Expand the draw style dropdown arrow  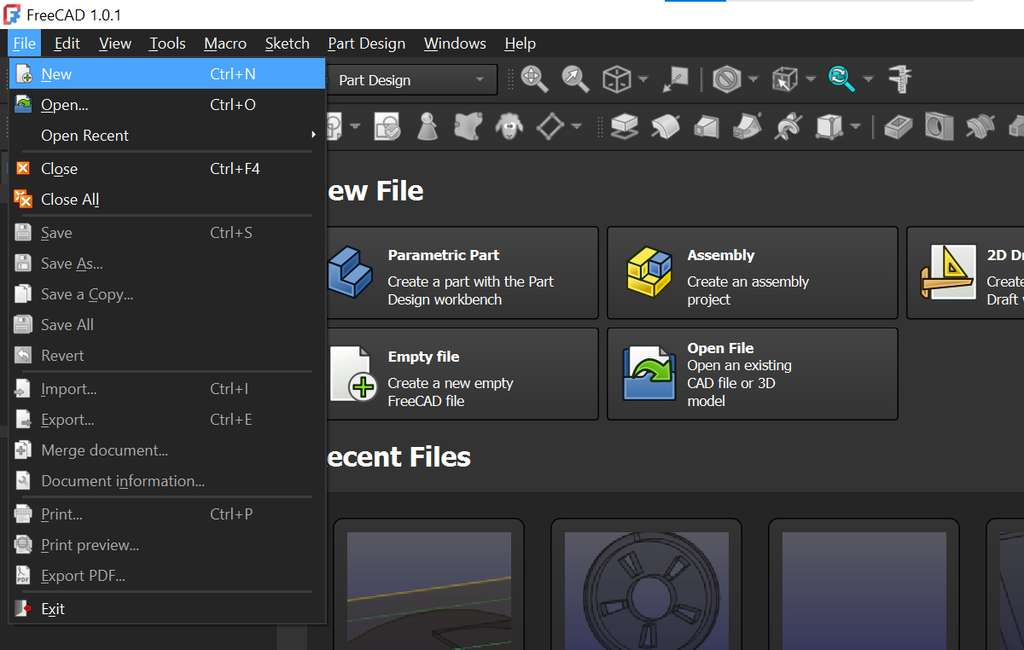[752, 80]
